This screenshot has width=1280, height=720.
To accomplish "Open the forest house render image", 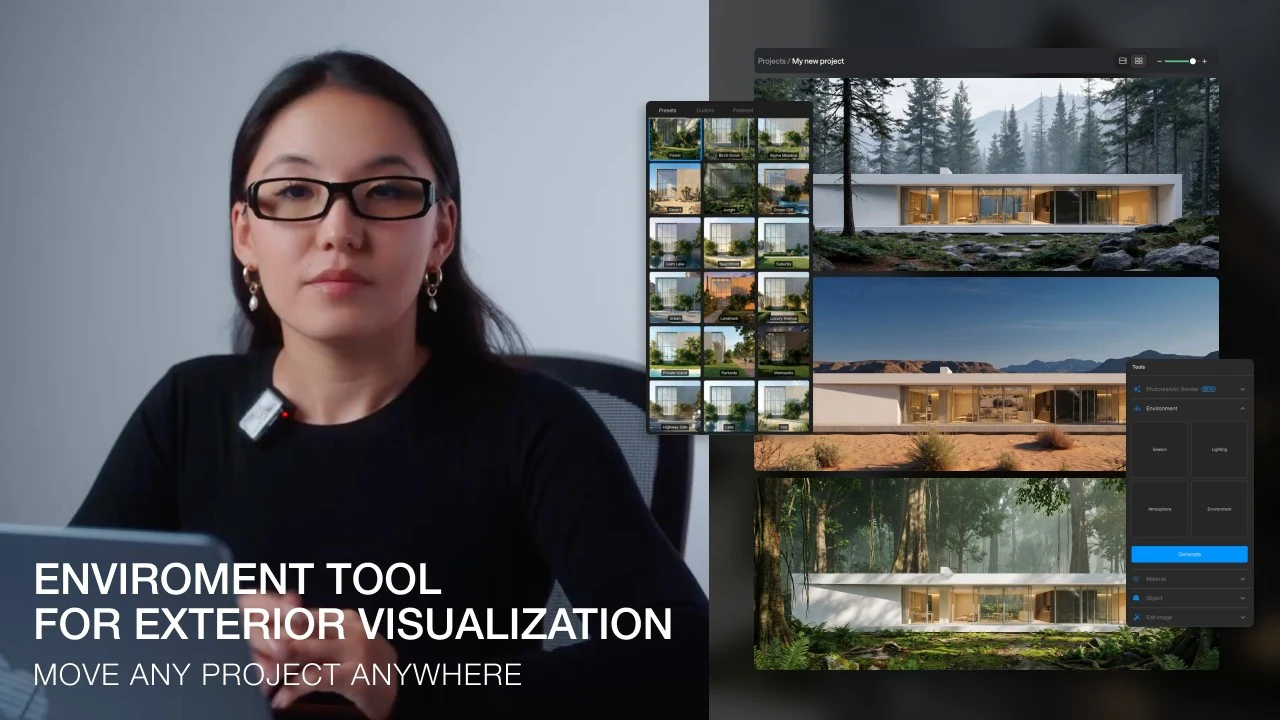I will (1015, 174).
